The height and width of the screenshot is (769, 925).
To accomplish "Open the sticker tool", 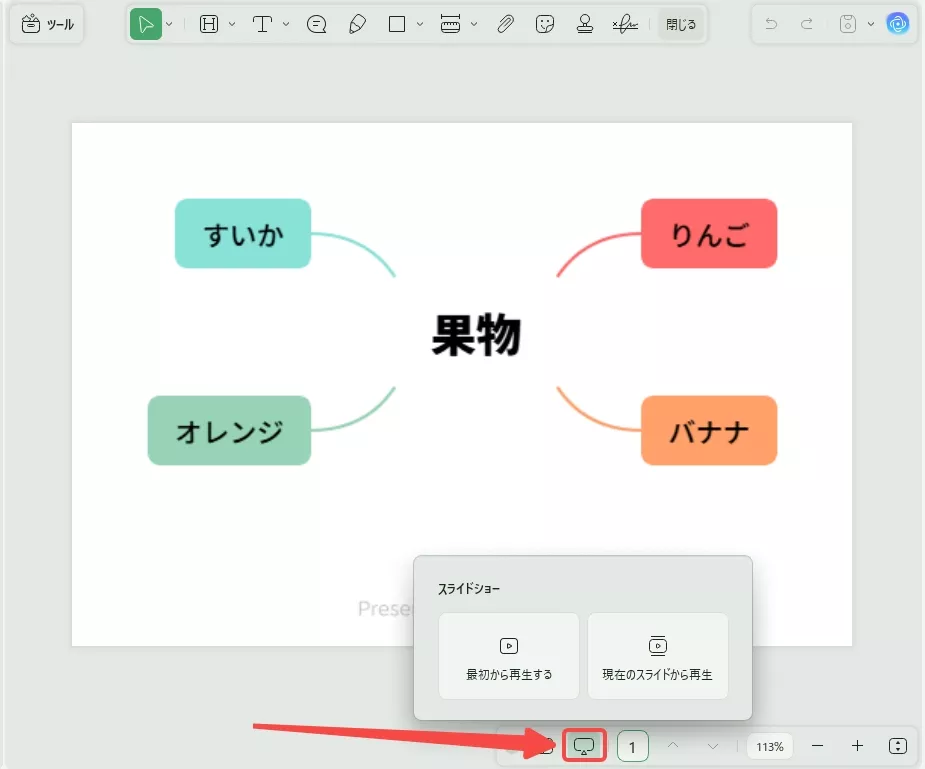I will 544,23.
